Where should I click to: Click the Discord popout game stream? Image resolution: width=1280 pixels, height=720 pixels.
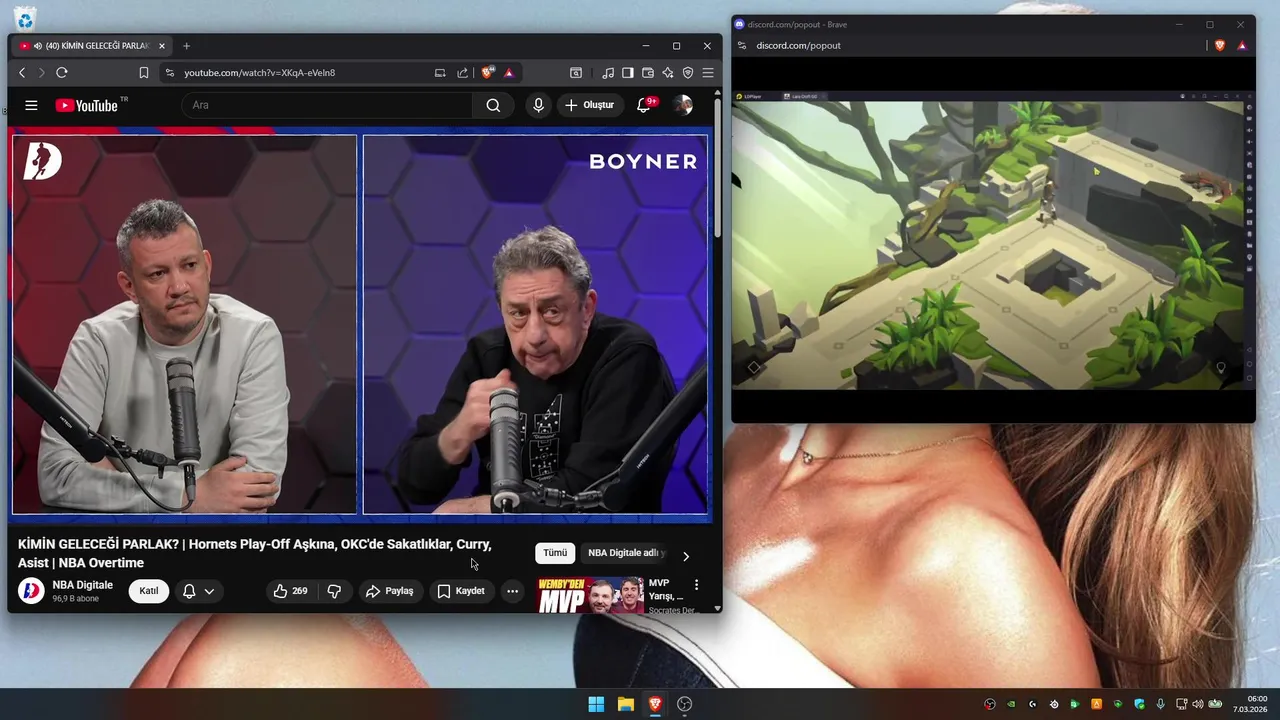(992, 240)
